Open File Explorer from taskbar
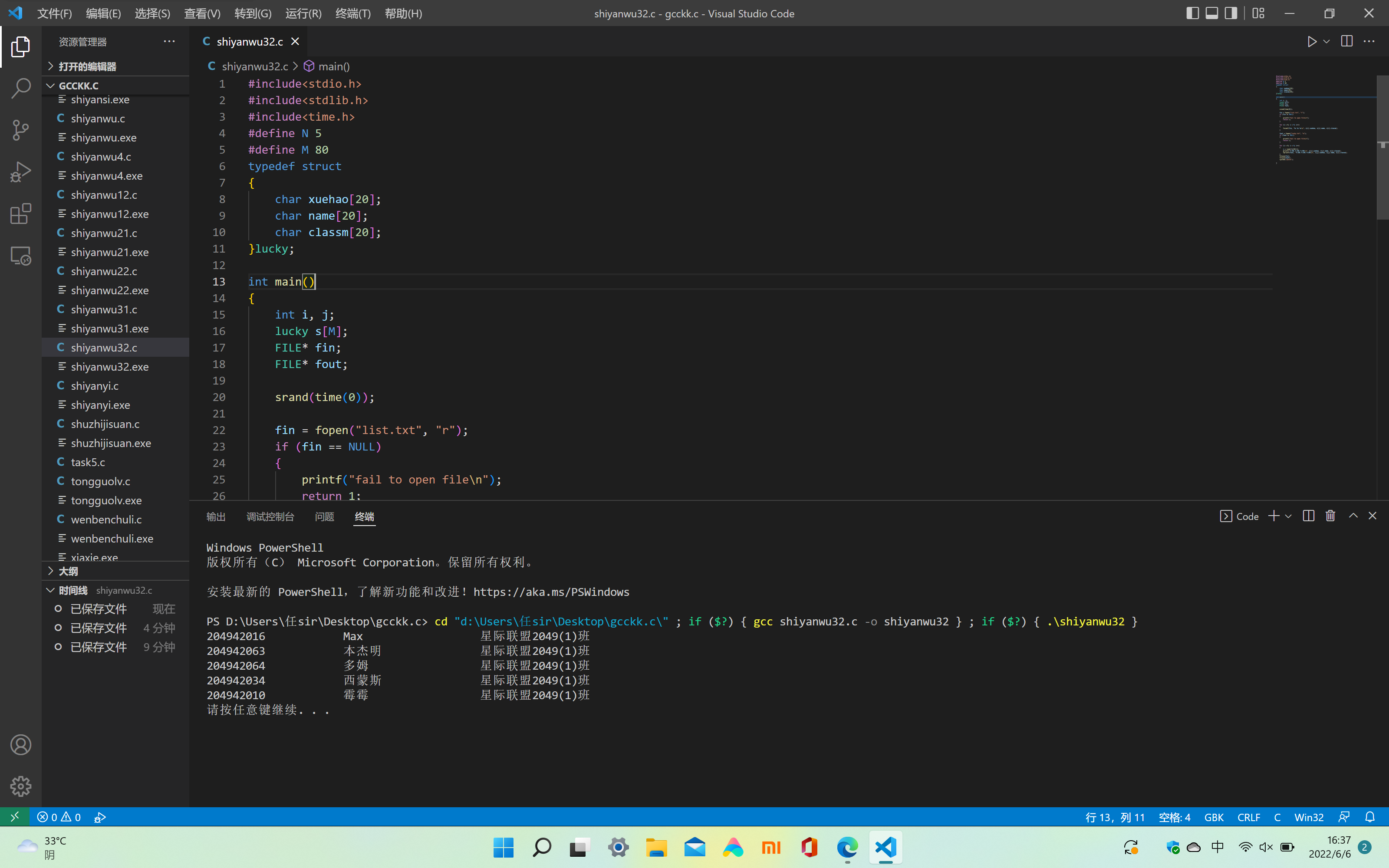This screenshot has width=1389, height=868. pos(656,847)
